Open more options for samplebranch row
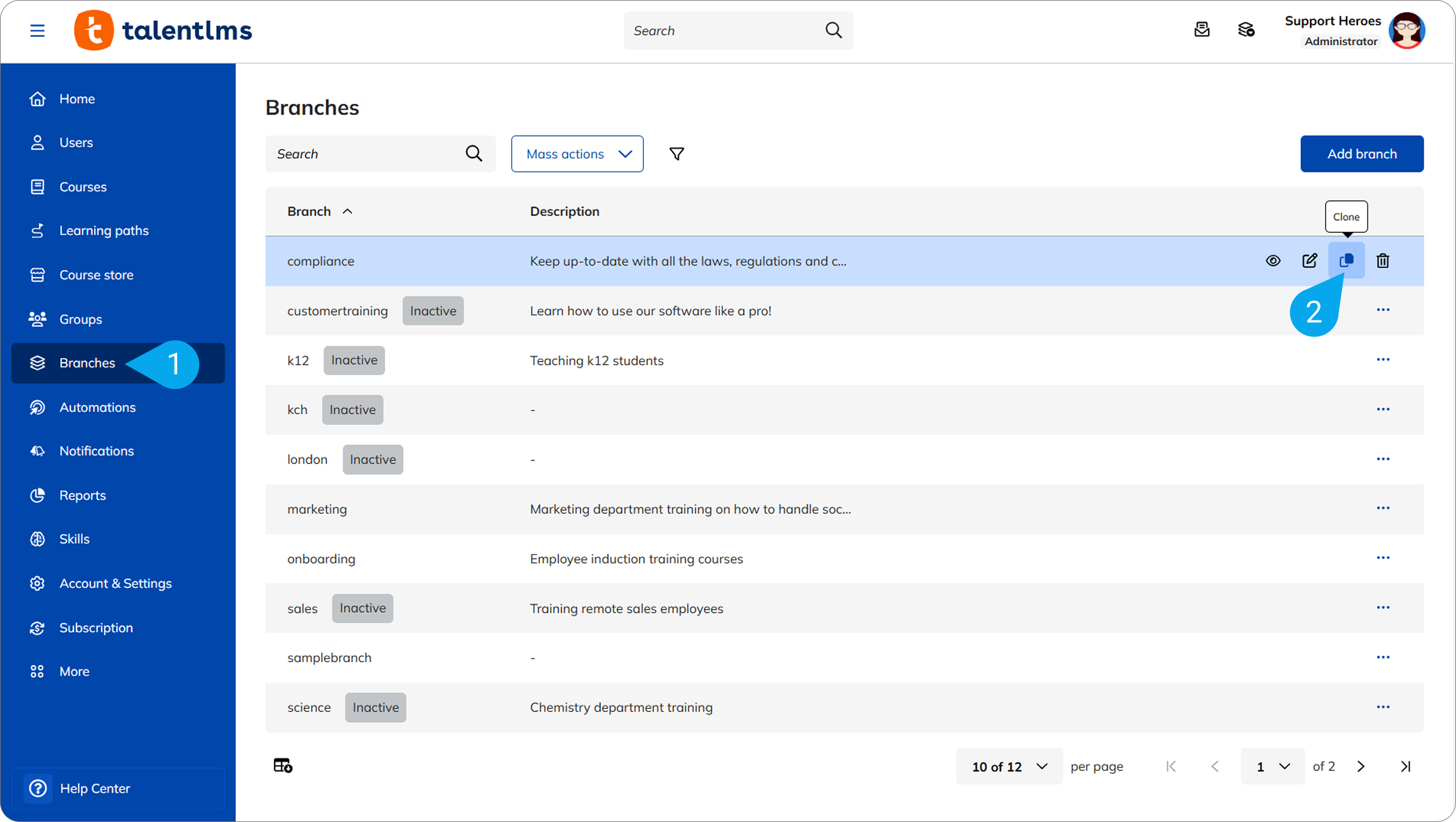The width and height of the screenshot is (1456, 822). click(x=1383, y=657)
